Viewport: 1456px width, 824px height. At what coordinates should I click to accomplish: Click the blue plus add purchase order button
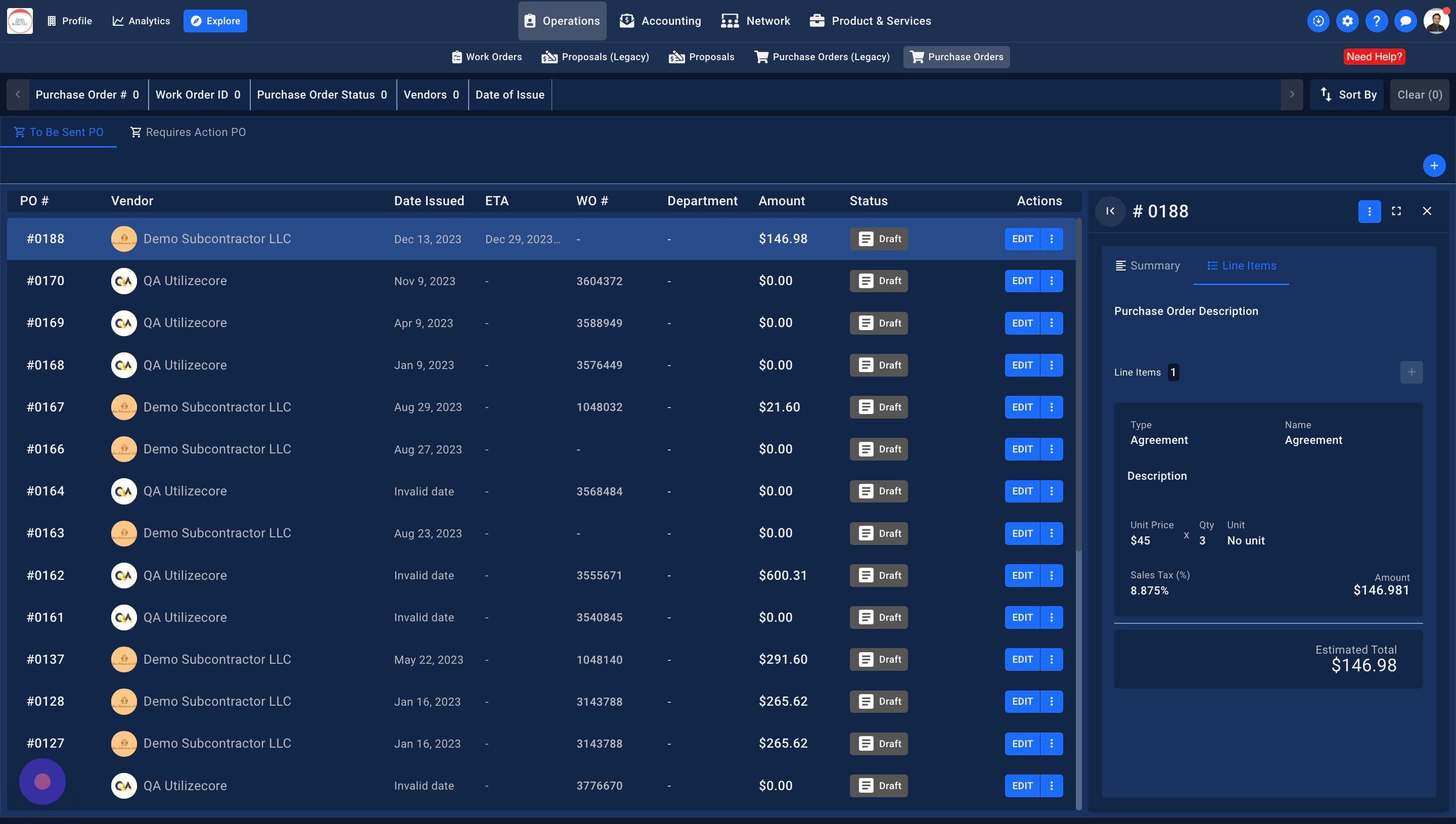pos(1433,166)
